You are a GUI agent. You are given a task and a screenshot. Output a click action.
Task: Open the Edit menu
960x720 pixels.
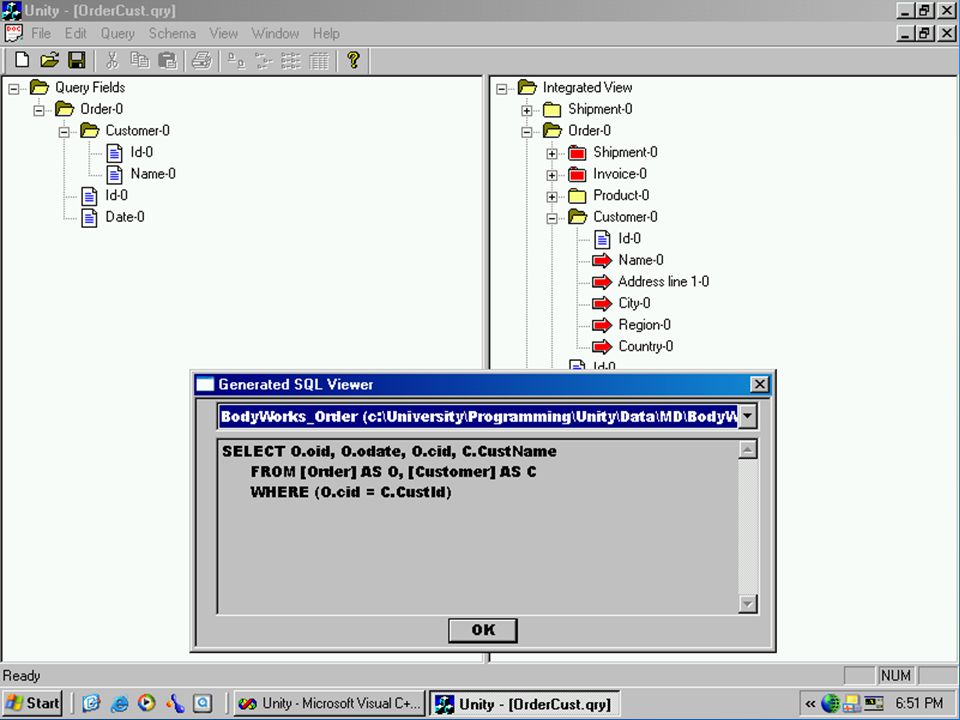75,34
